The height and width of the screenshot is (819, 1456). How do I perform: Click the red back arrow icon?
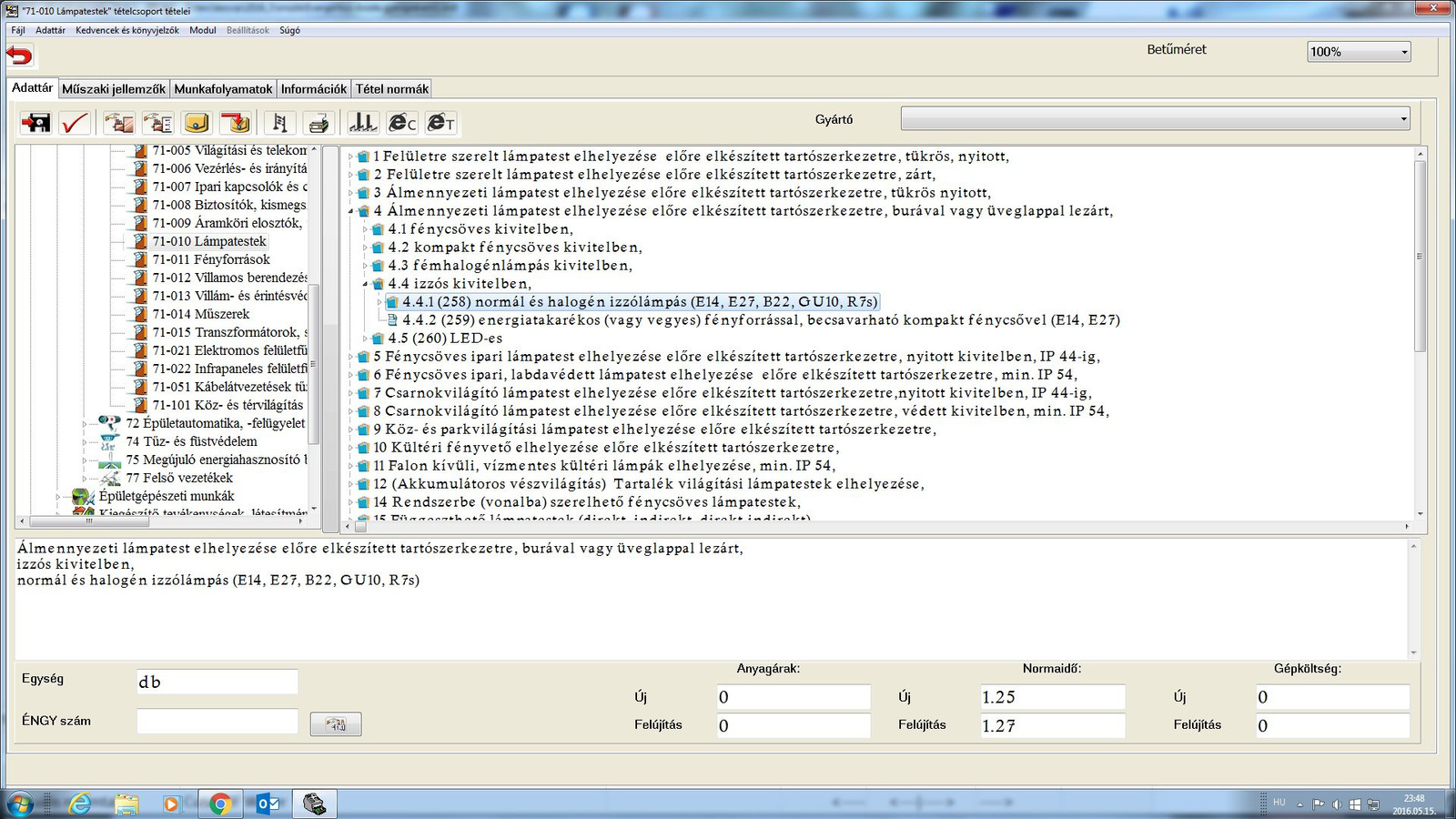(x=19, y=56)
